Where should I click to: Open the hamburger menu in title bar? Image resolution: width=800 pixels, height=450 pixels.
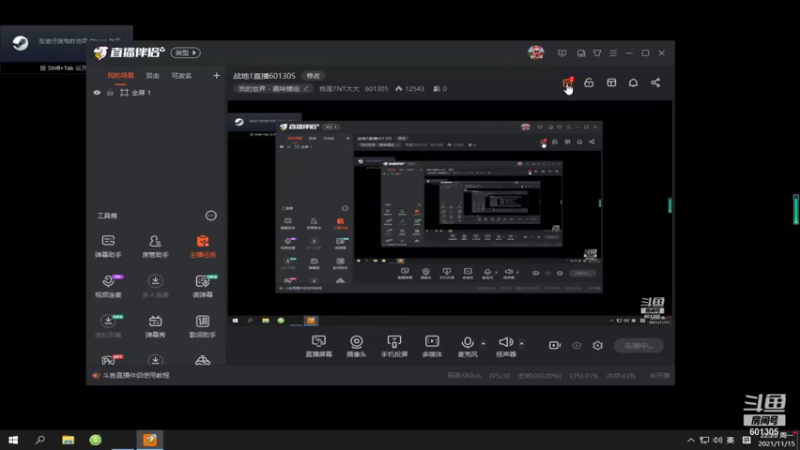[x=613, y=53]
